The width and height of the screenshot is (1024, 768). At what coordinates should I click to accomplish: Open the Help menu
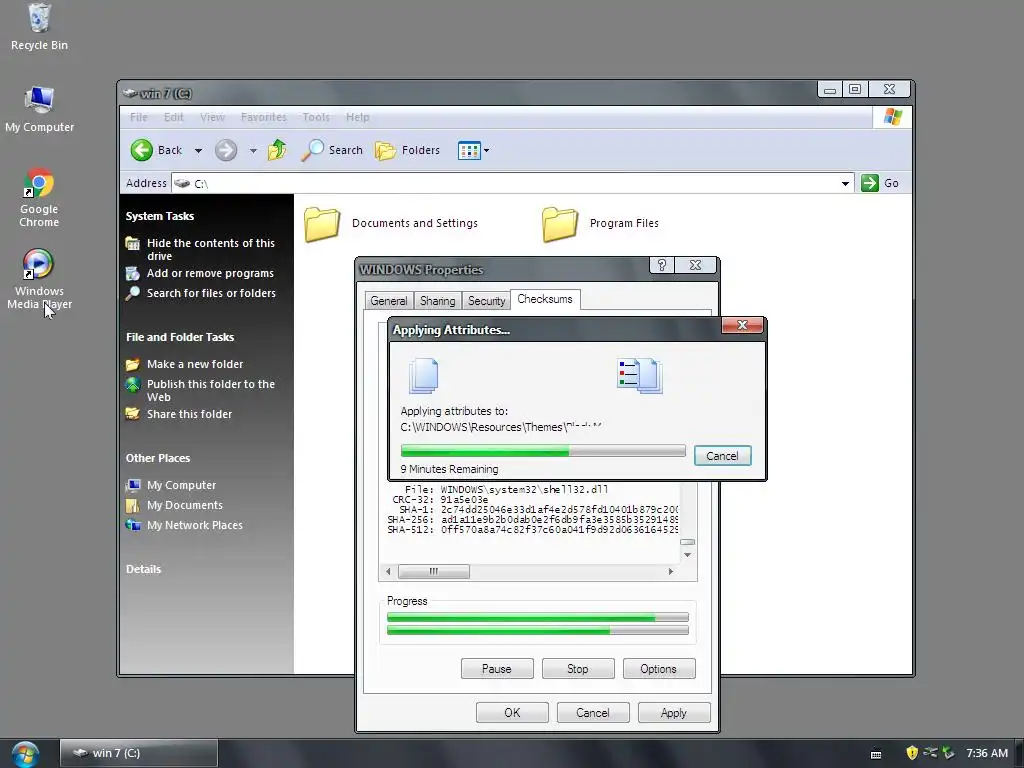[357, 118]
